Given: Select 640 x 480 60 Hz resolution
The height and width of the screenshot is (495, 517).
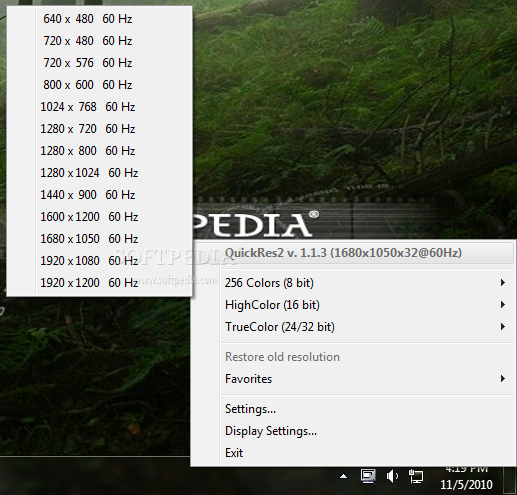Looking at the screenshot, I should [99, 19].
